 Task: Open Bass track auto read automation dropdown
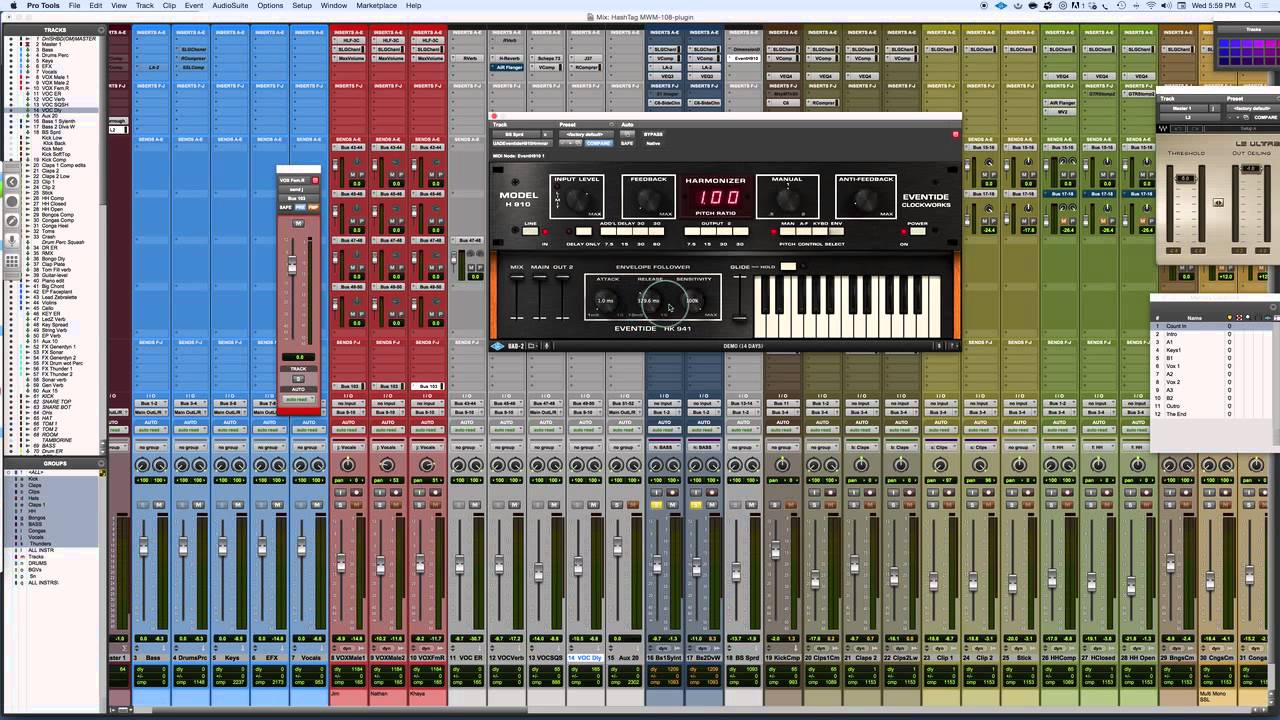tap(151, 430)
